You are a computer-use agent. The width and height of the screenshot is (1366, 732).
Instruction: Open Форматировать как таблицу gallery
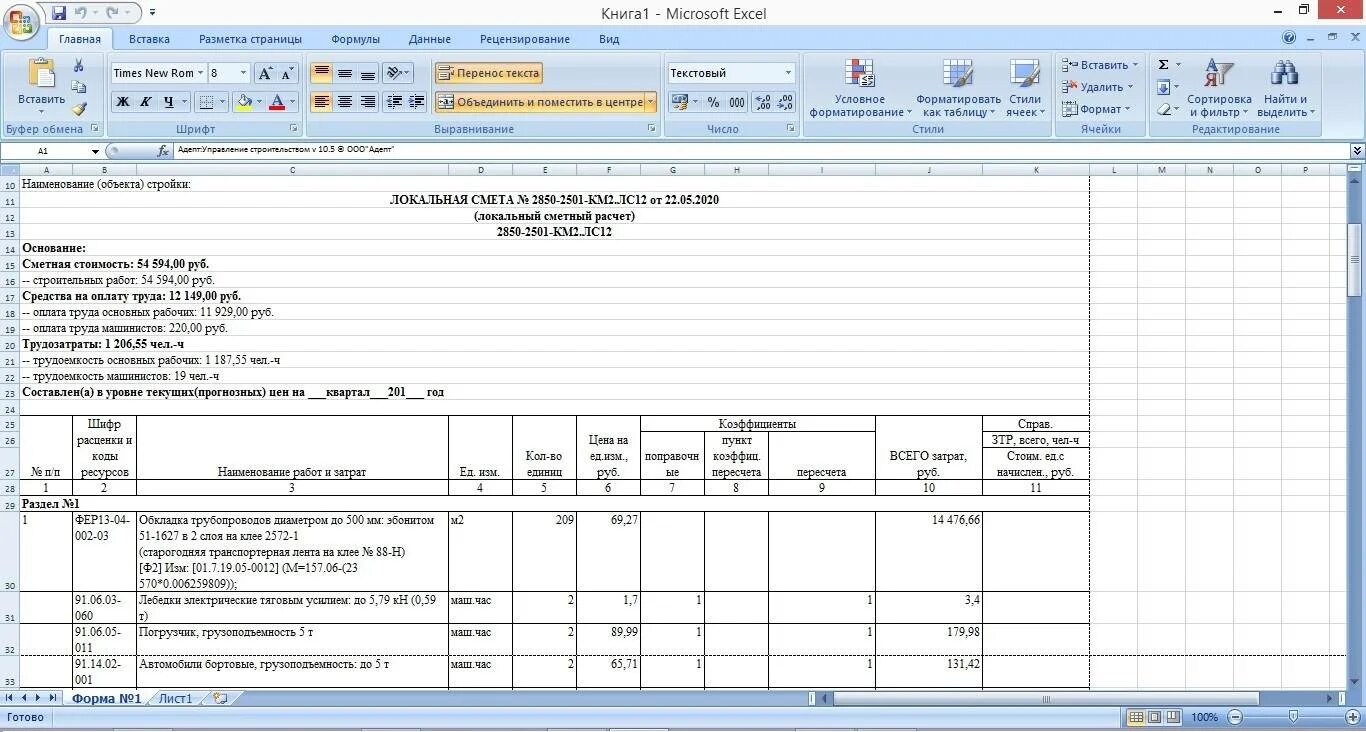click(x=958, y=88)
